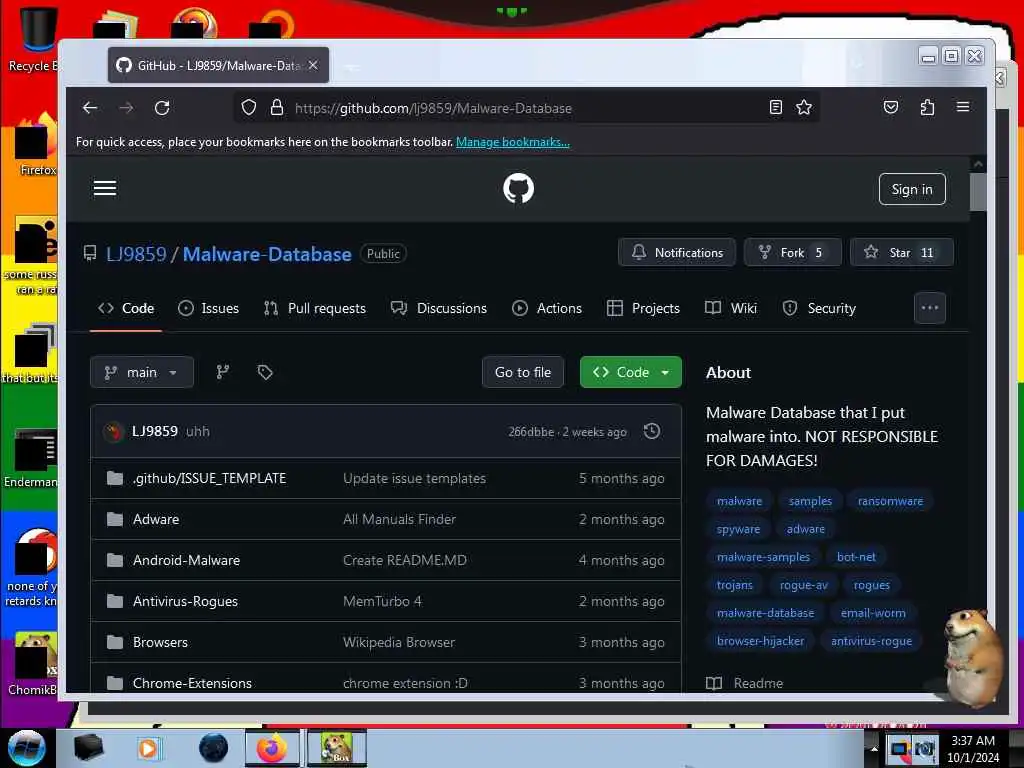Close the GitHub browser tab
Image resolution: width=1024 pixels, height=768 pixels.
(313, 65)
